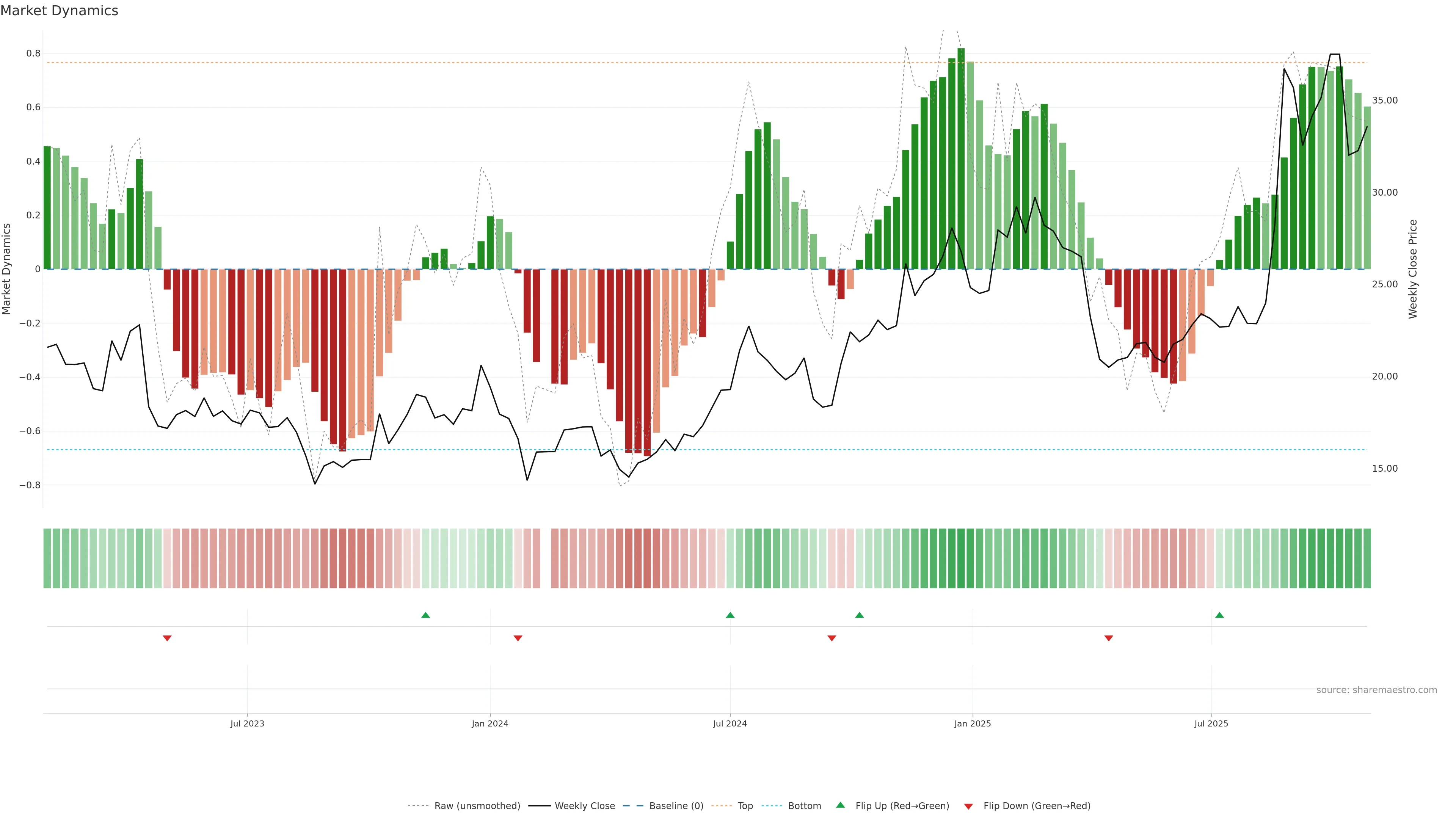Click the Flip Down red triangle legend icon
Screen dimensions: 1456x819
pyautogui.click(x=968, y=806)
